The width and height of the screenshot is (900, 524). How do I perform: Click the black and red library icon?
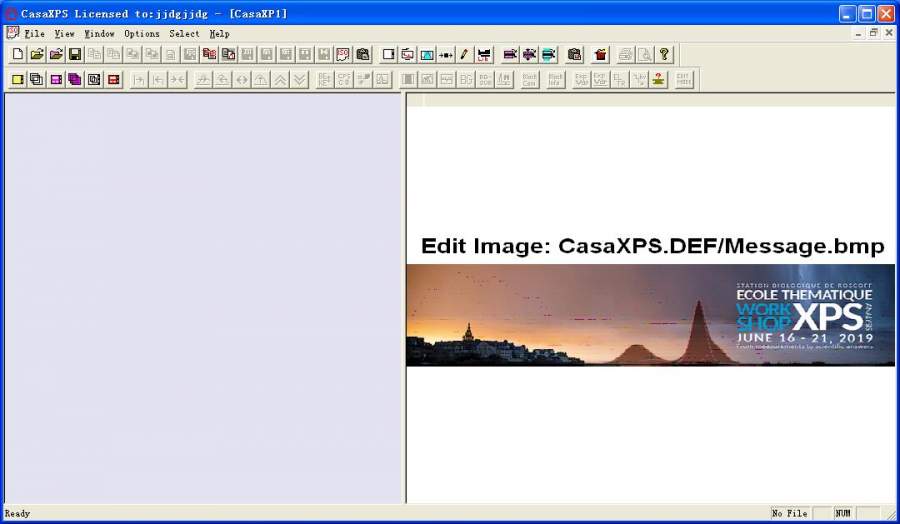(484, 55)
